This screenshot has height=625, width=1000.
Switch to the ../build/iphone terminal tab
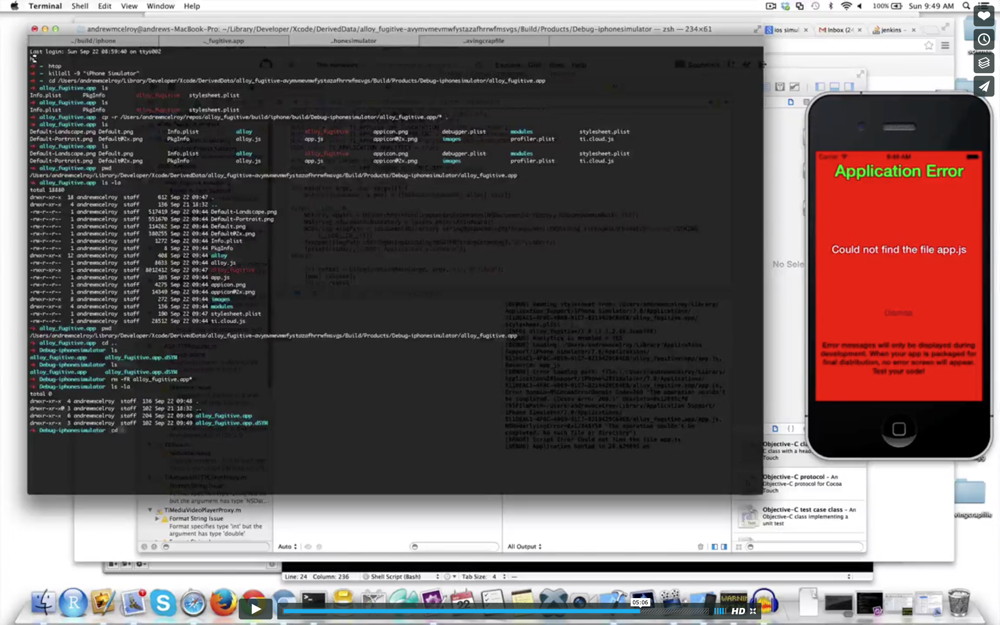coord(93,40)
